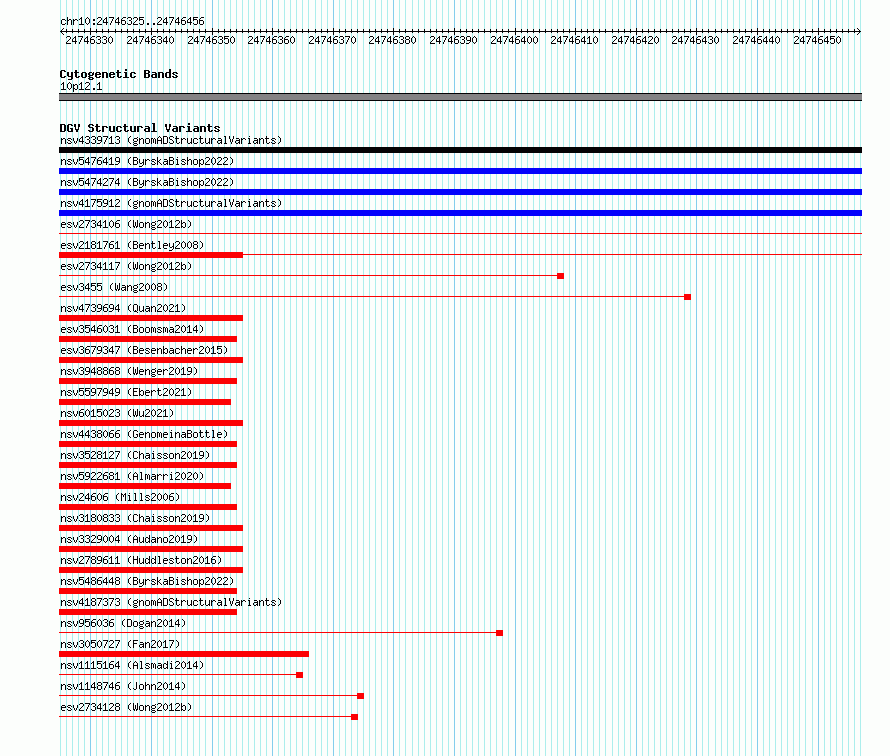The height and width of the screenshot is (756, 890).
Task: Open esv2734128 Wong2012b label
Action: point(126,707)
